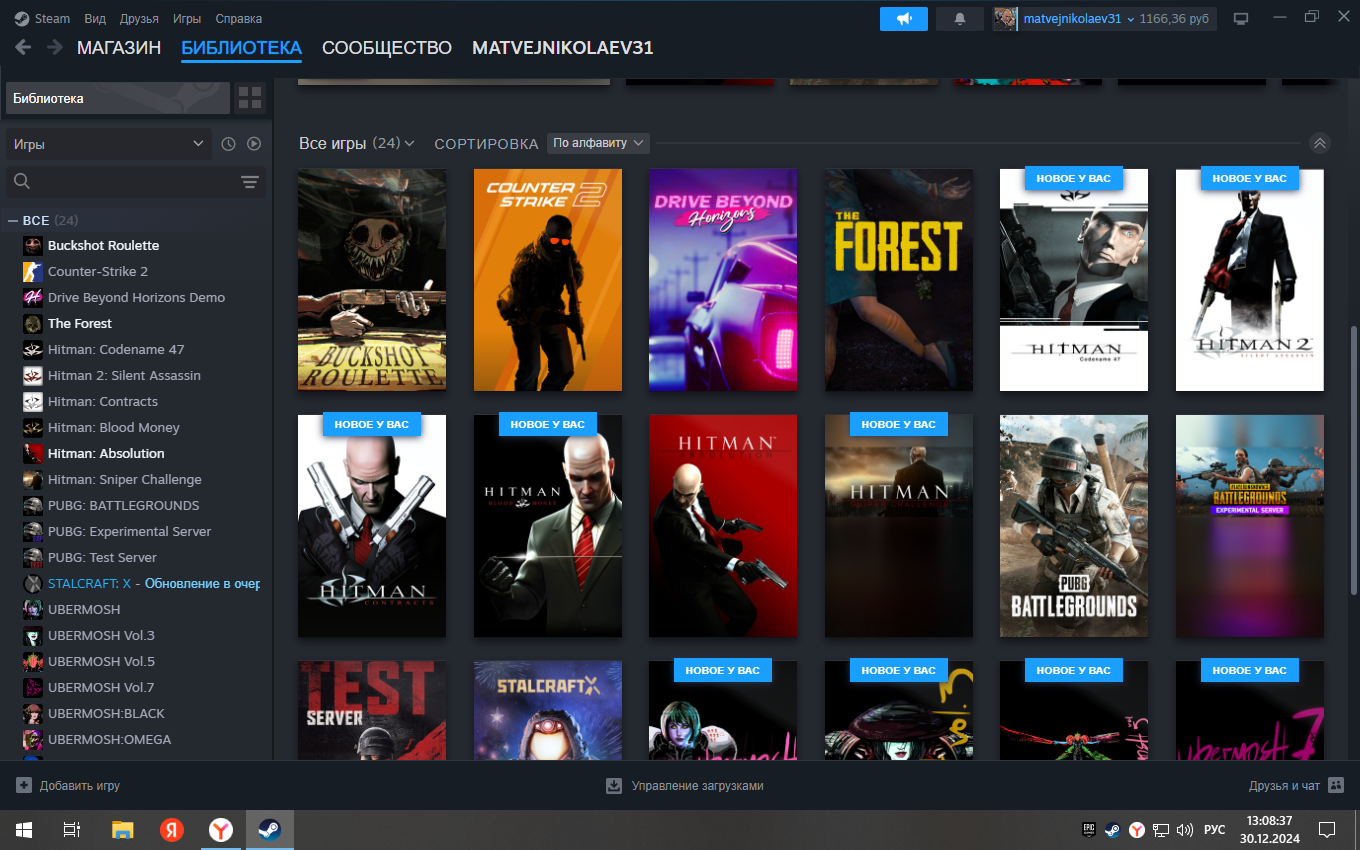Open the Игры menu
The image size is (1360, 850).
coord(187,19)
